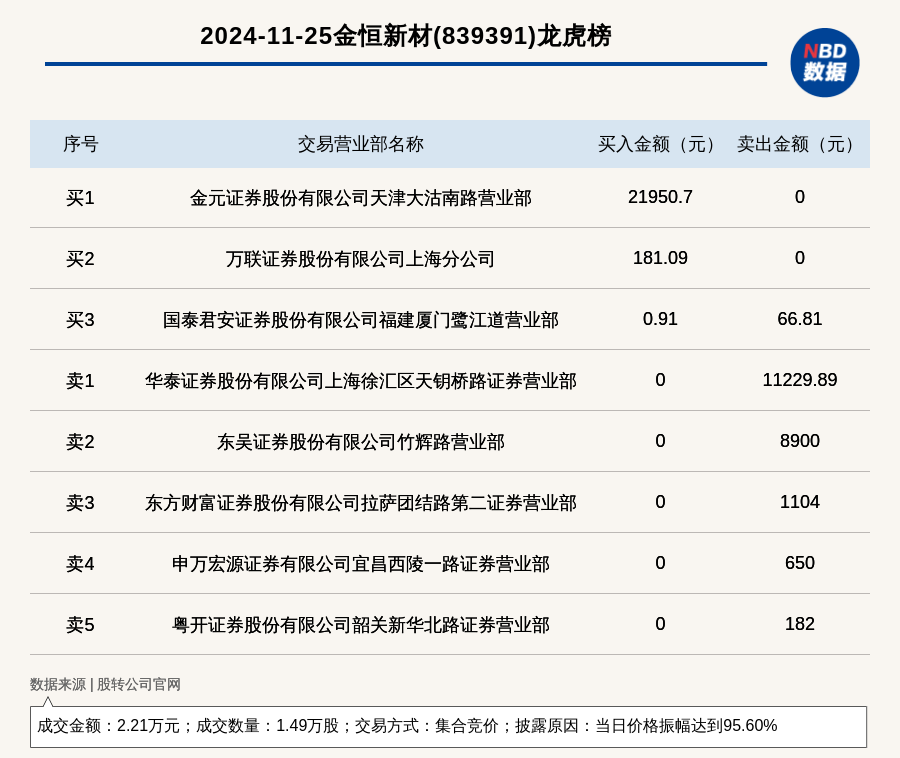The width and height of the screenshot is (900, 758).
Task: Click the buy amount 0 in the 卖4 row
Action: 660,563
